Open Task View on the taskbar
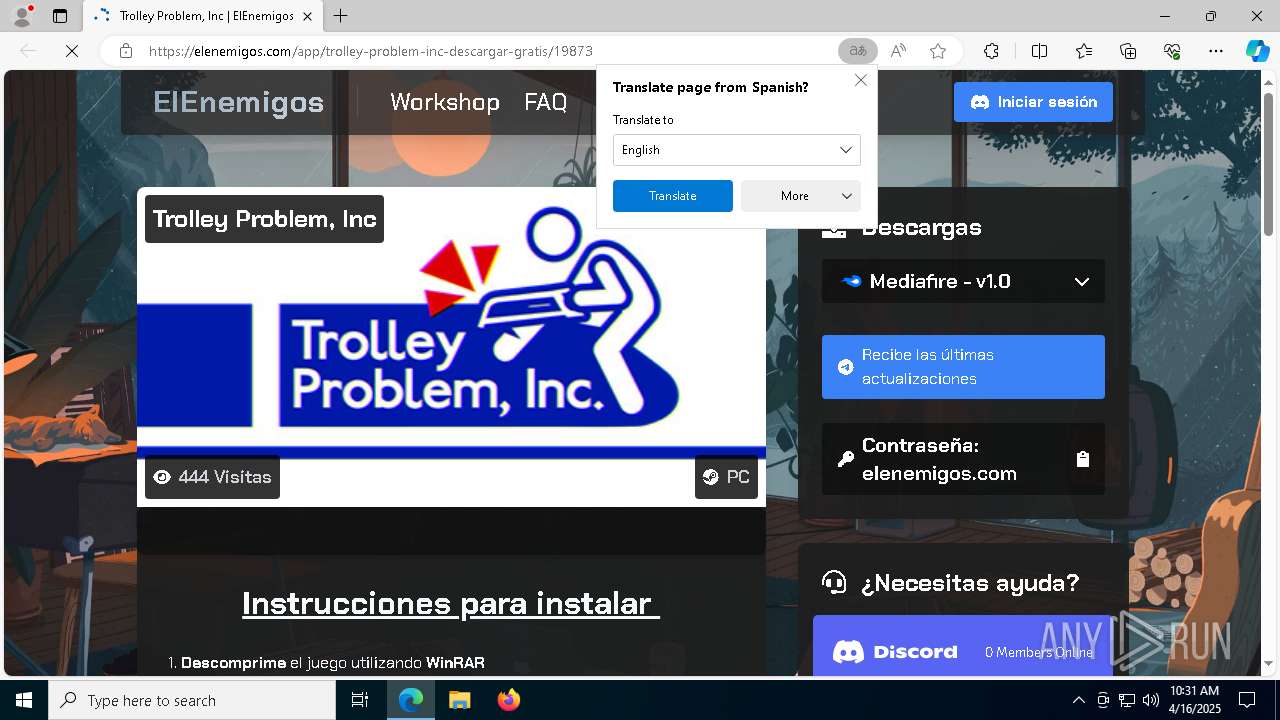This screenshot has width=1280, height=720. pos(360,700)
